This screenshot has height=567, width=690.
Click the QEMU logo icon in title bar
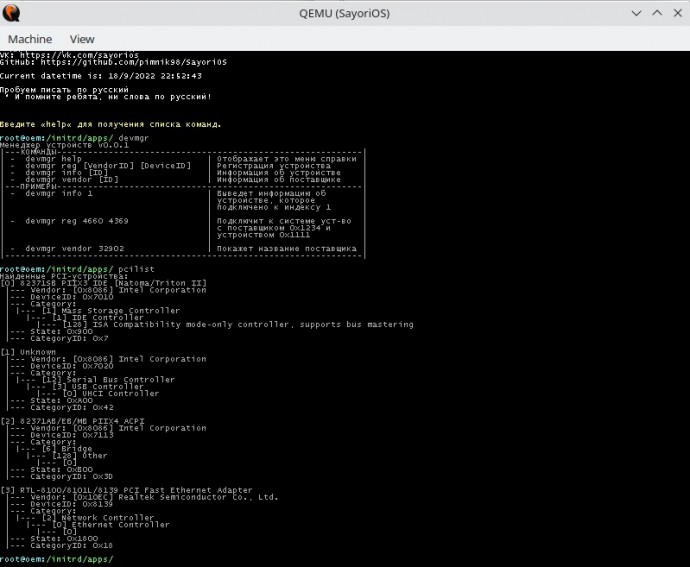point(11,13)
